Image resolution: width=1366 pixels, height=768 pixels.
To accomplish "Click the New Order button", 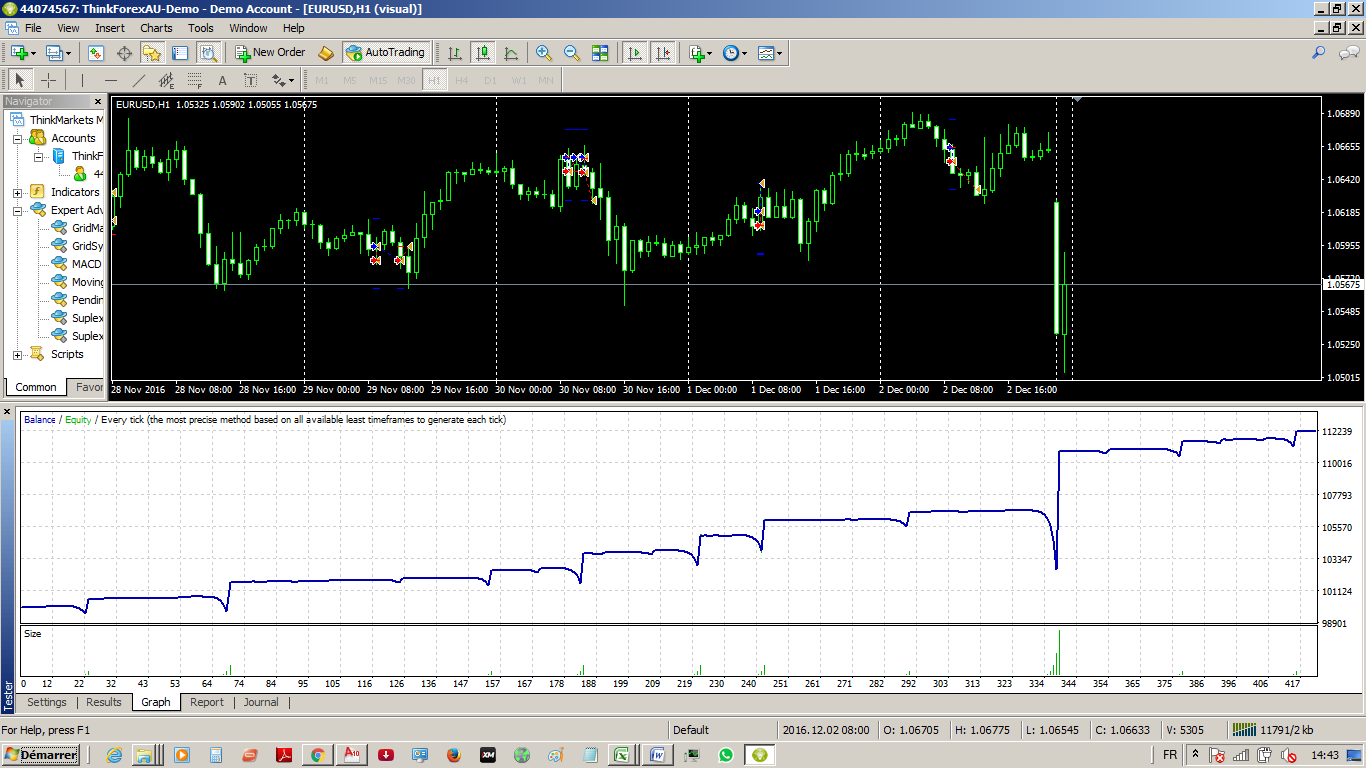I will tap(270, 53).
